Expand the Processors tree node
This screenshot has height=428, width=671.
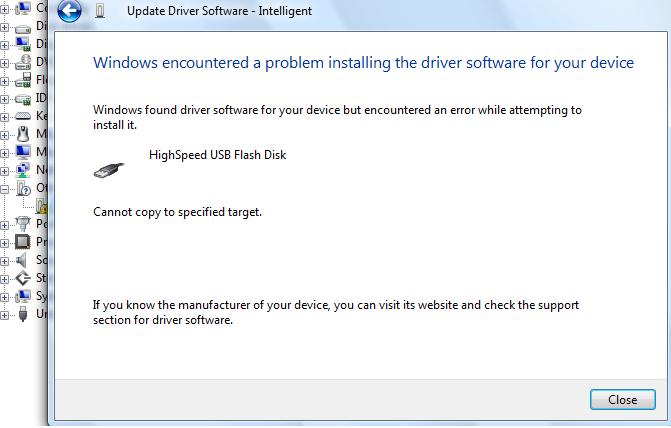tap(4, 242)
